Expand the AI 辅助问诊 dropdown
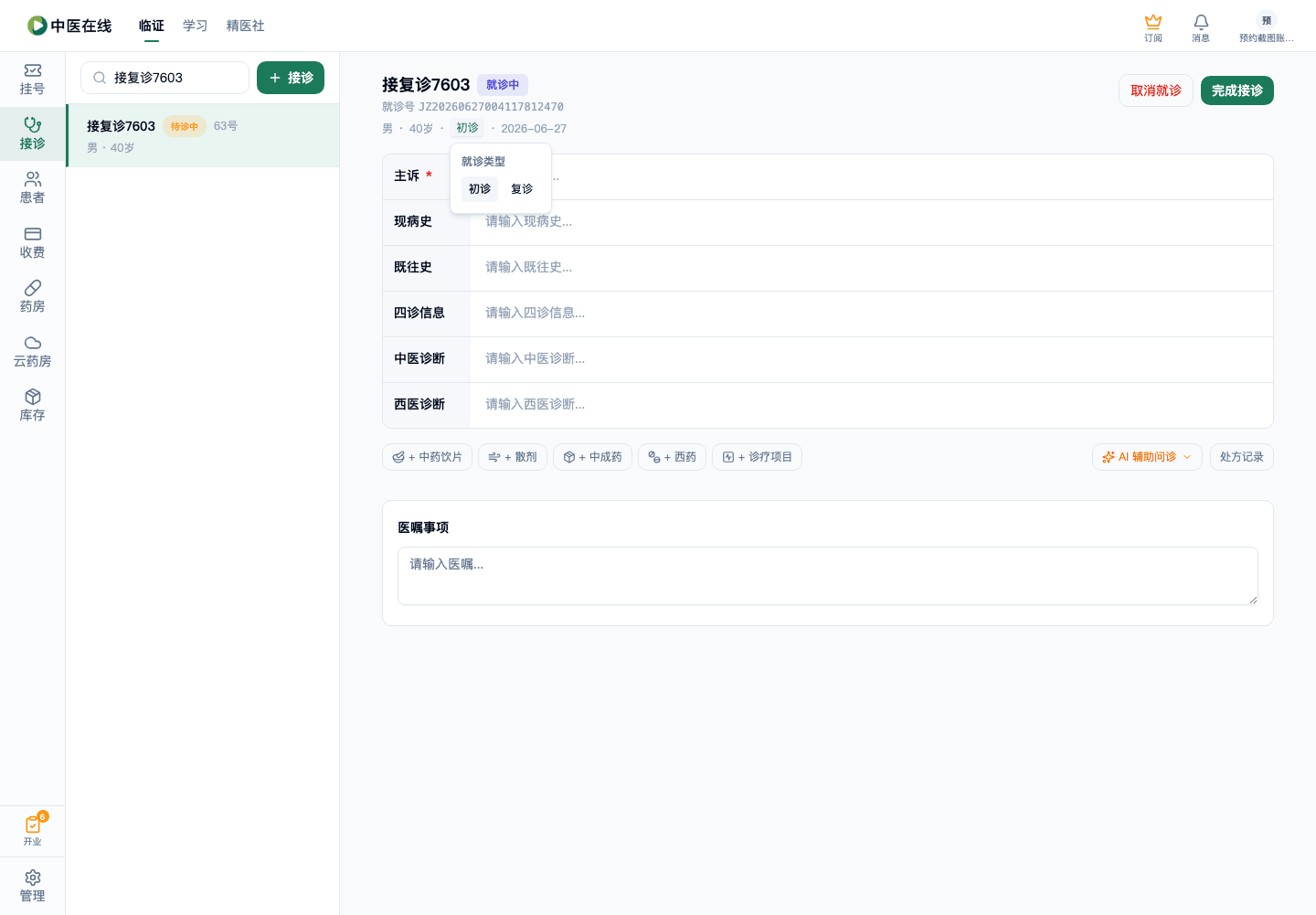Image resolution: width=1316 pixels, height=915 pixels. tap(1147, 457)
